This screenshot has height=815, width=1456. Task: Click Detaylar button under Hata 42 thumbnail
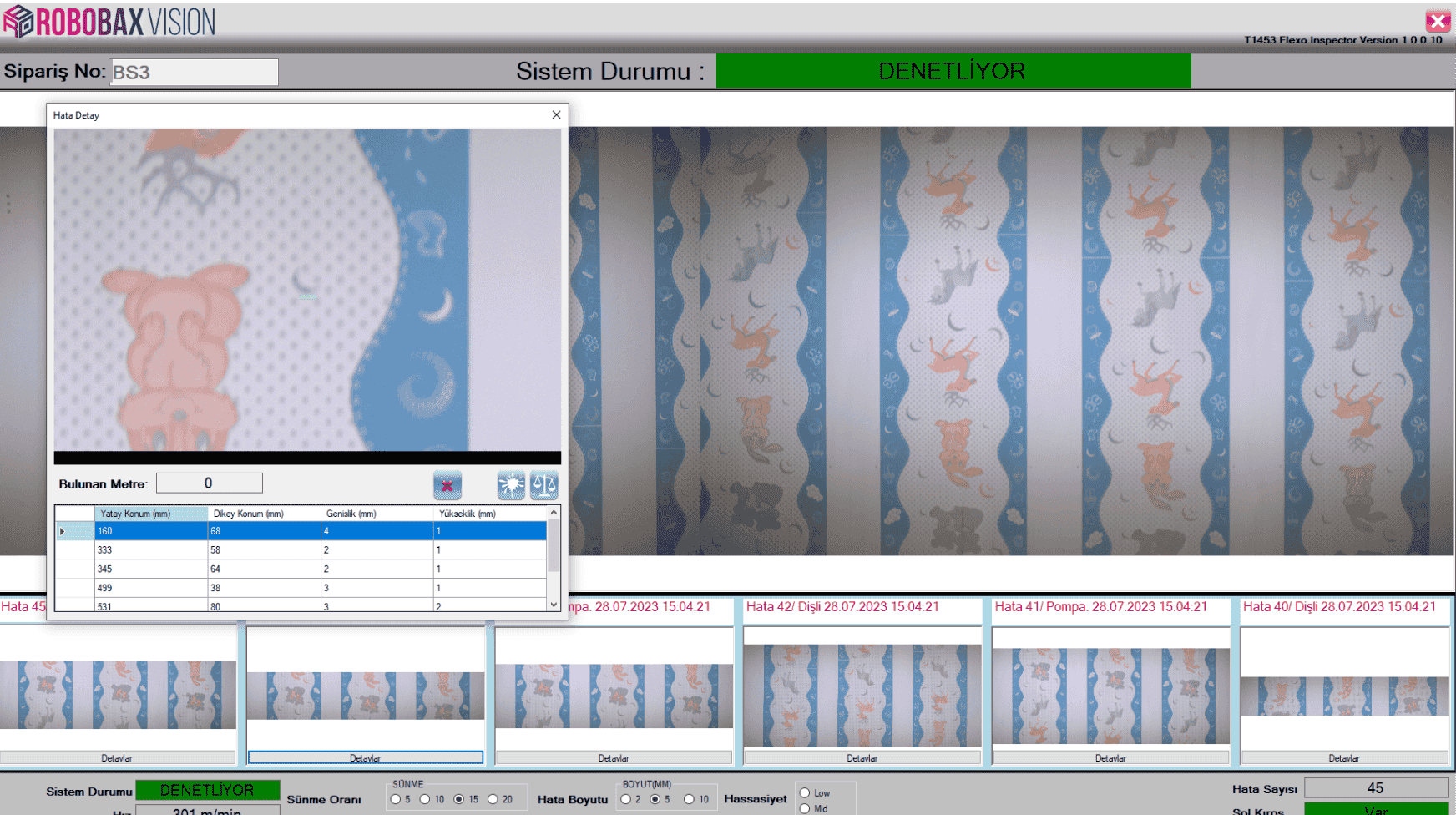pyautogui.click(x=862, y=758)
